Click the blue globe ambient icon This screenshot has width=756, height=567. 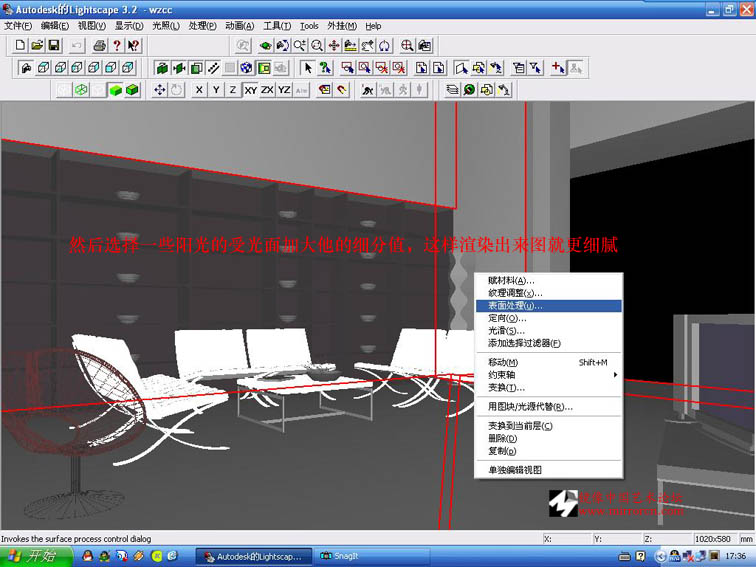(x=246, y=68)
